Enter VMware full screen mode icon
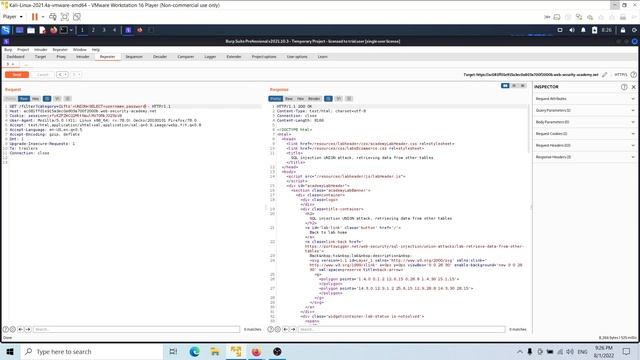The image size is (640, 360). [x=64, y=17]
